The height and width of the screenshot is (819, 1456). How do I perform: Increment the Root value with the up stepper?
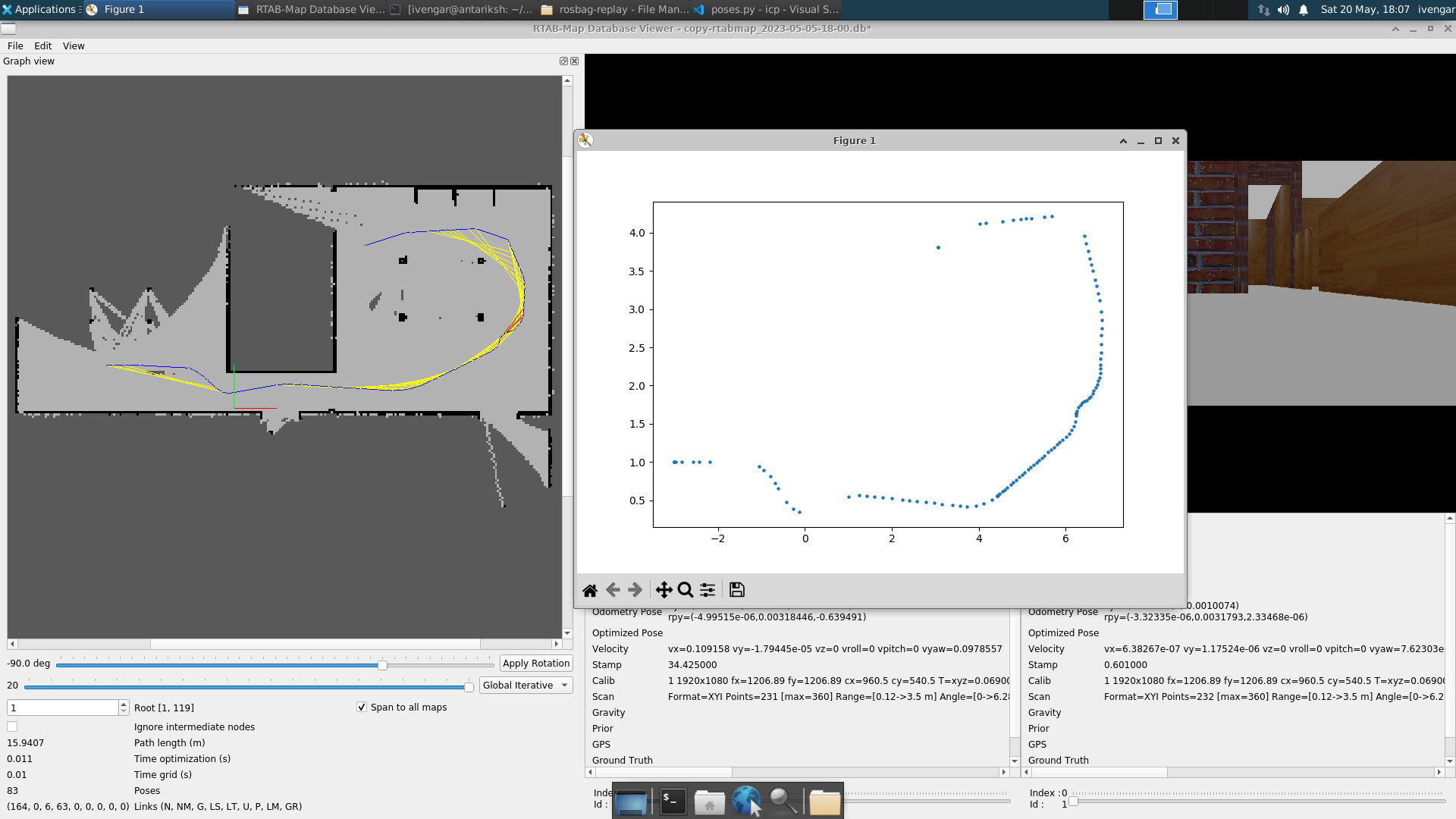click(122, 704)
